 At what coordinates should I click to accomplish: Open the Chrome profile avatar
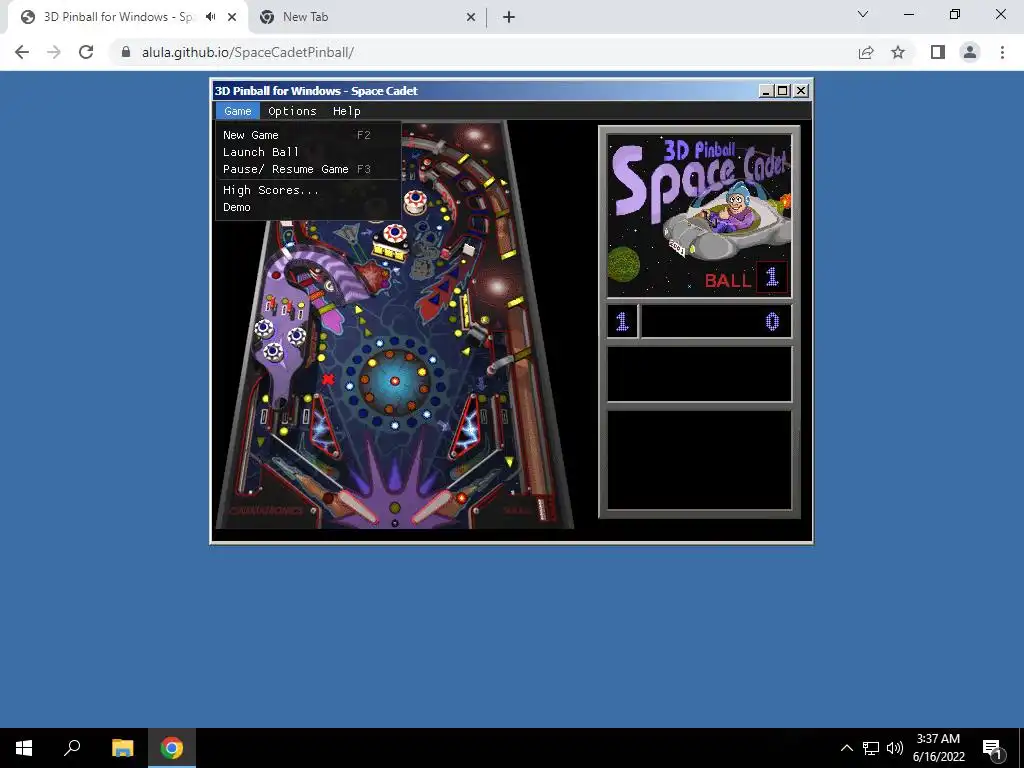[x=970, y=52]
